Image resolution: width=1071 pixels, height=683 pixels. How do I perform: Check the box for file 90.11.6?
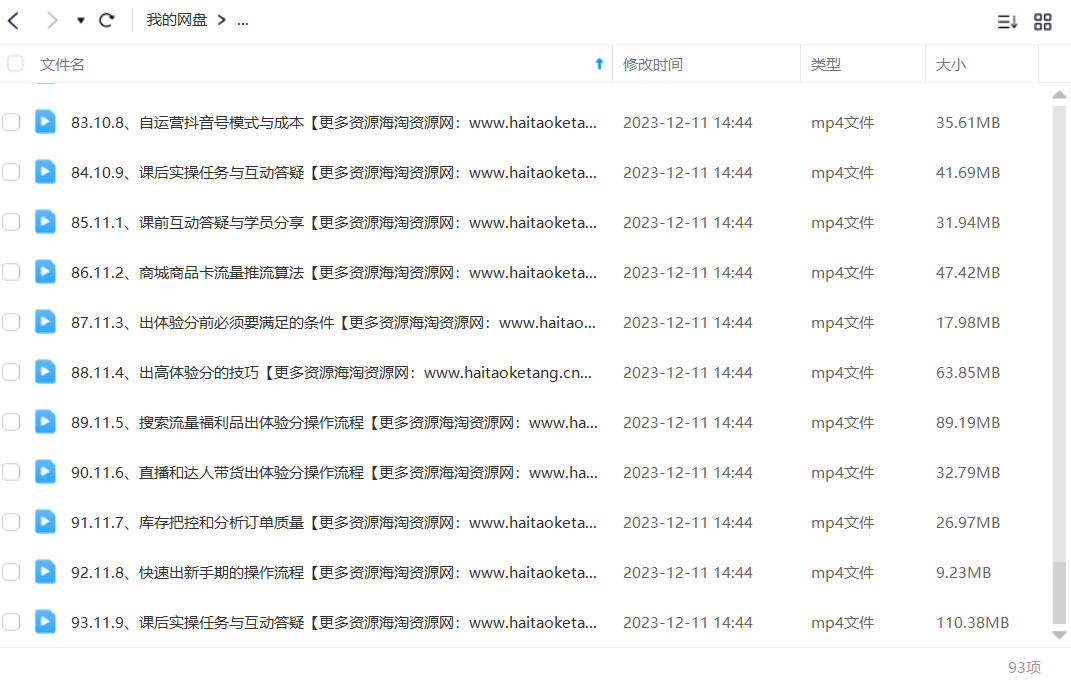[x=11, y=472]
